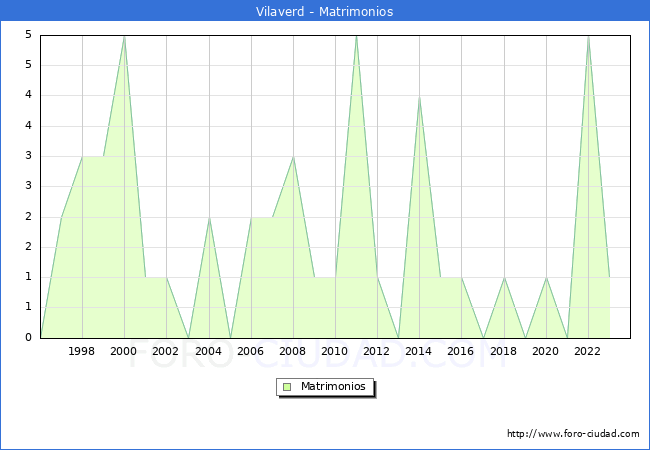Viewport: 650px width, 450px height.
Task: Click the green Matrimonios legend swatch
Action: 287,387
